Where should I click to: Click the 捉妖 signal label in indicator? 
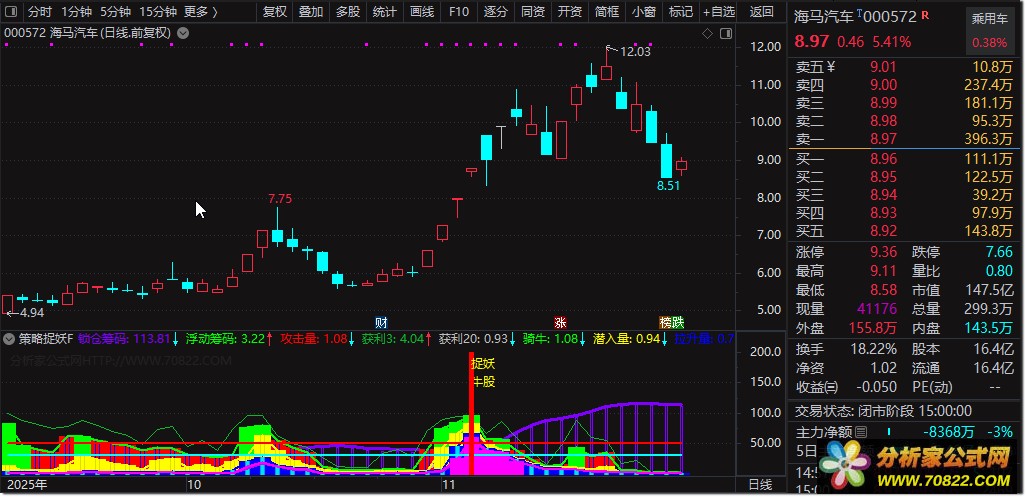(483, 365)
